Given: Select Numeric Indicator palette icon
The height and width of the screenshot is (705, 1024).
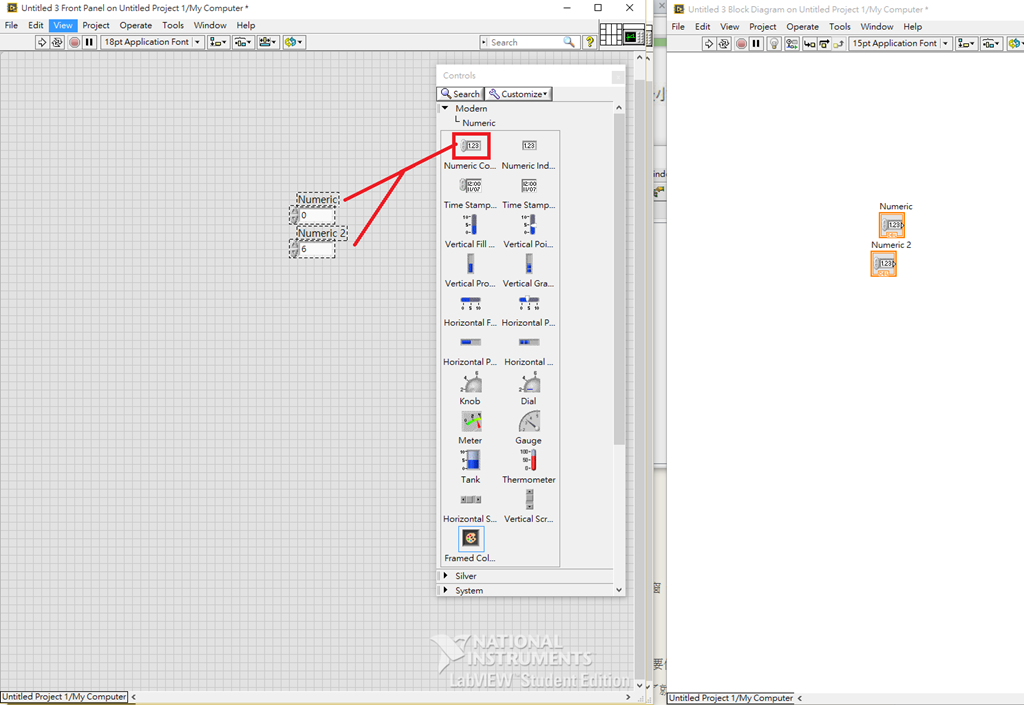Looking at the screenshot, I should 529,146.
